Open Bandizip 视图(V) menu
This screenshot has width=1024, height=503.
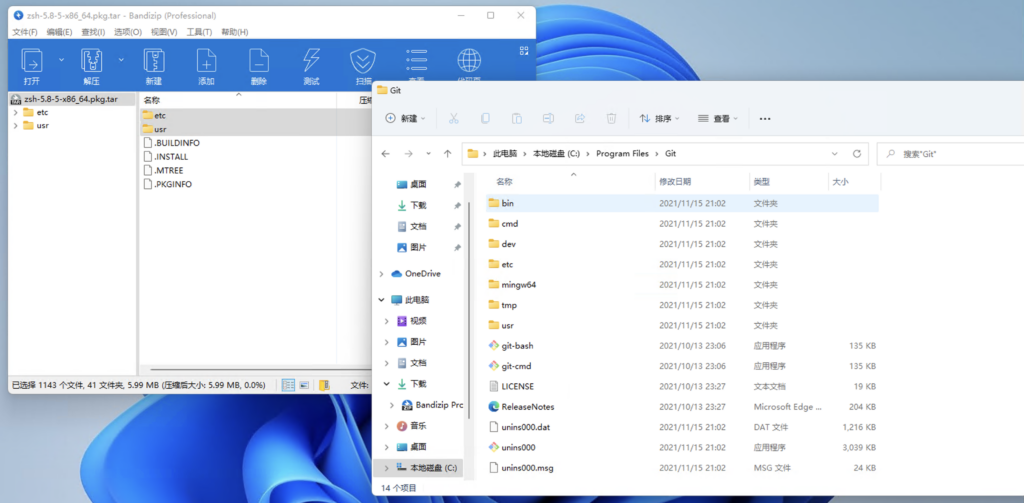(x=164, y=32)
